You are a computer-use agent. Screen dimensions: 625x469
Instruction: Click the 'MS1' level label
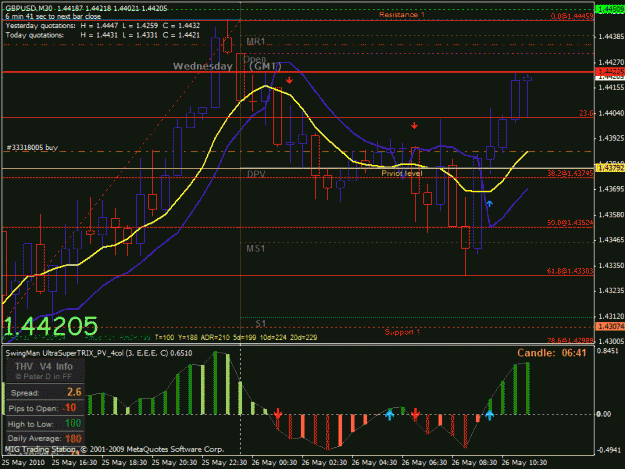pos(256,249)
